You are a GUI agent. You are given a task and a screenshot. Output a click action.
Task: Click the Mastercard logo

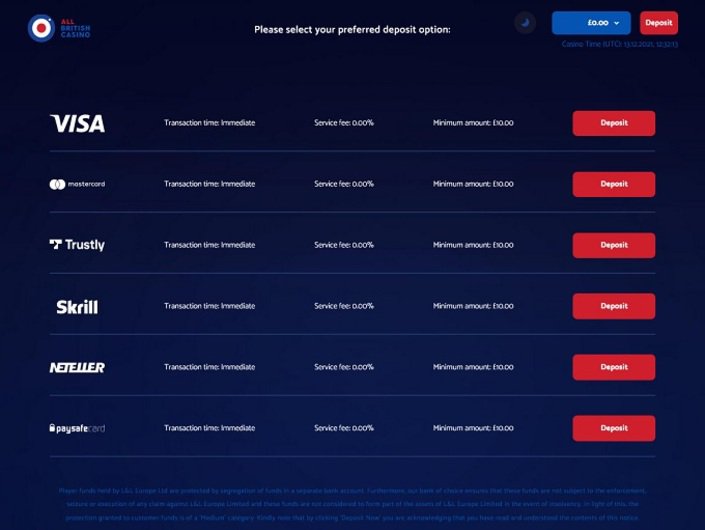(x=77, y=184)
